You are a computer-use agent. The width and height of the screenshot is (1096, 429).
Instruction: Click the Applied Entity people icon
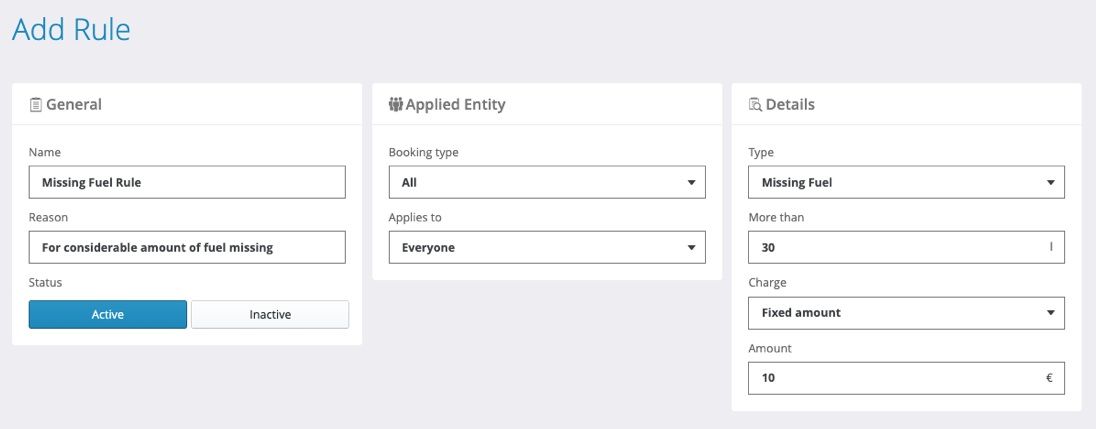tap(395, 104)
